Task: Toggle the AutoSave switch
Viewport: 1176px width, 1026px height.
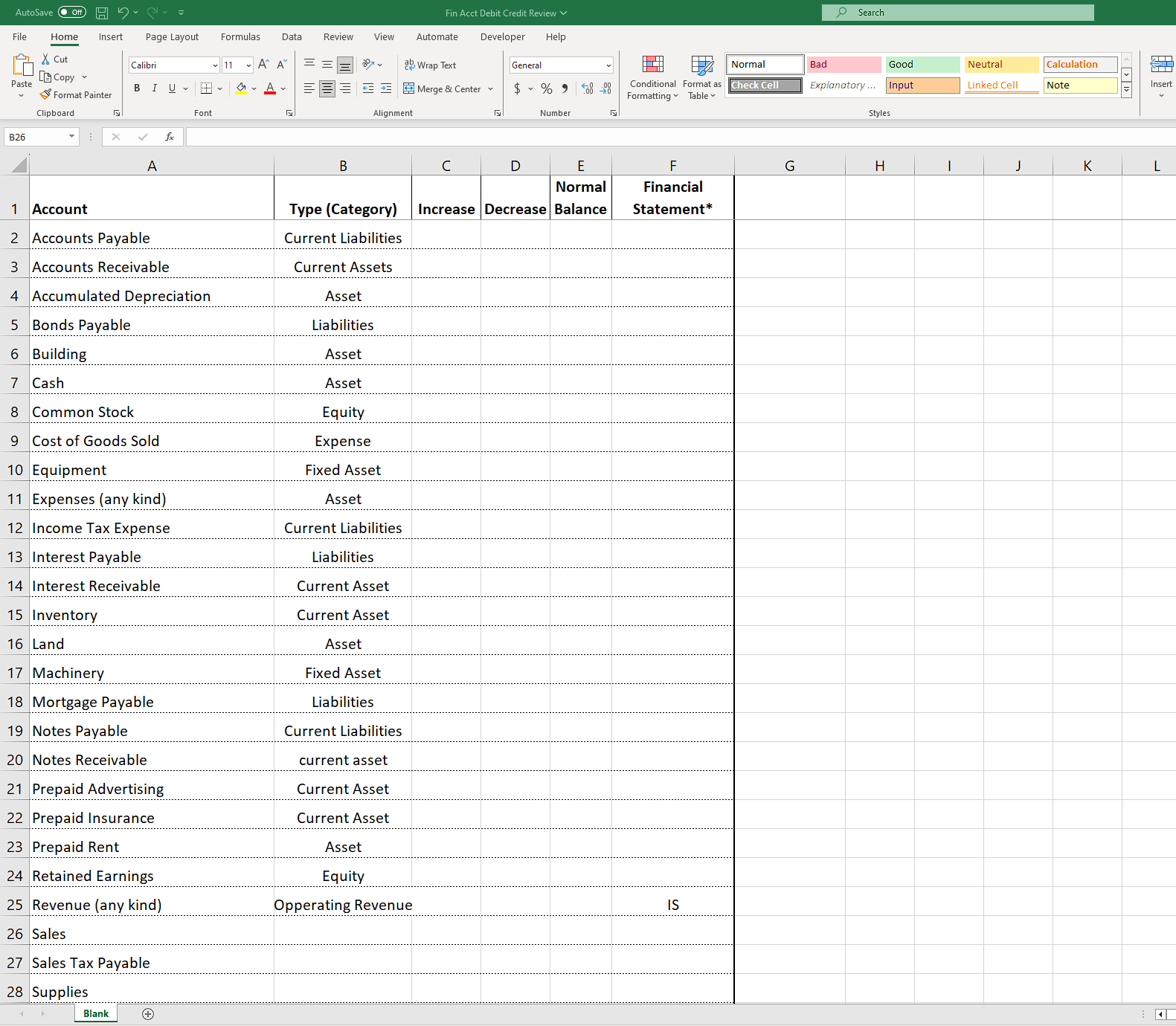Action: (72, 13)
